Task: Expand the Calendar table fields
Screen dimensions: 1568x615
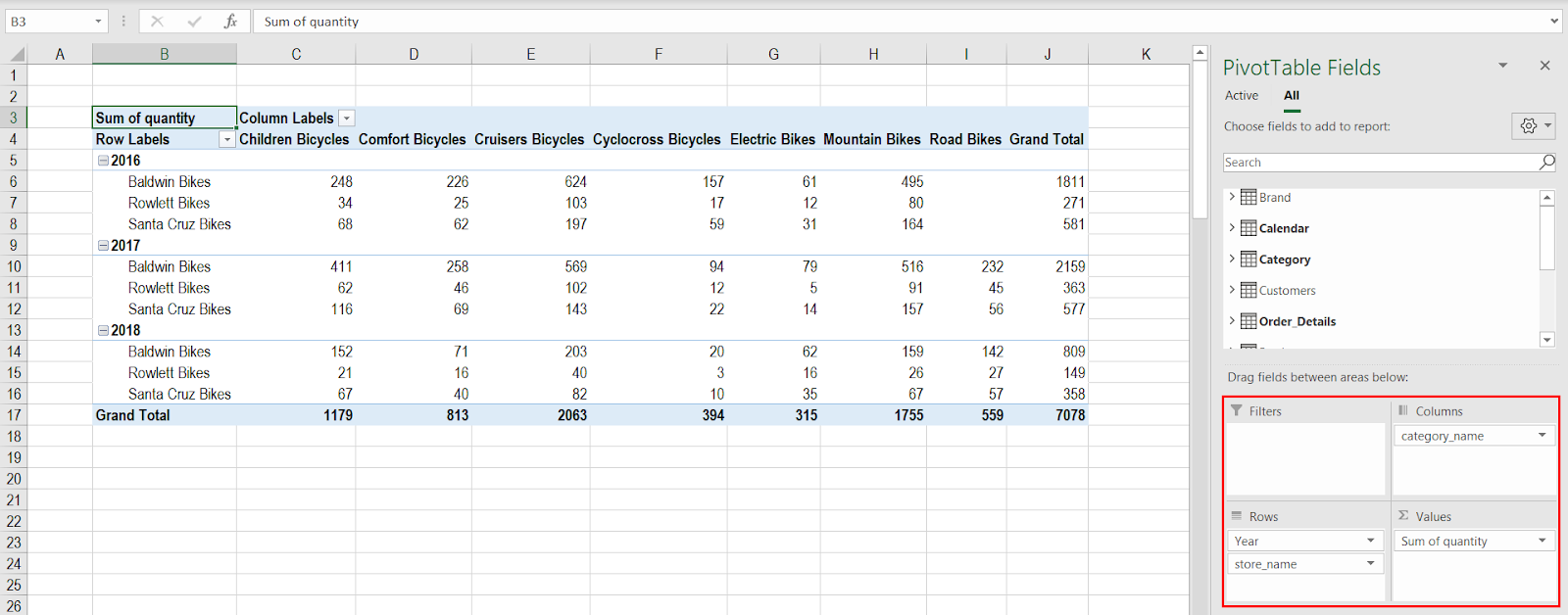Action: [x=1232, y=228]
